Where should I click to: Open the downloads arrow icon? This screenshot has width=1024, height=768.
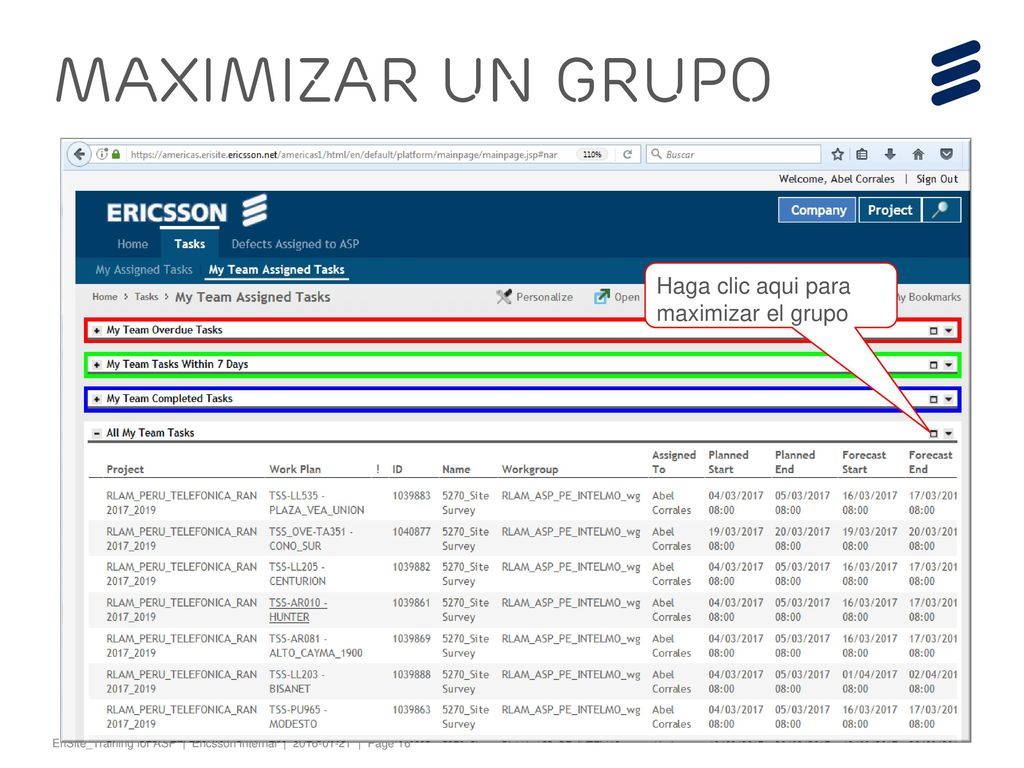890,154
